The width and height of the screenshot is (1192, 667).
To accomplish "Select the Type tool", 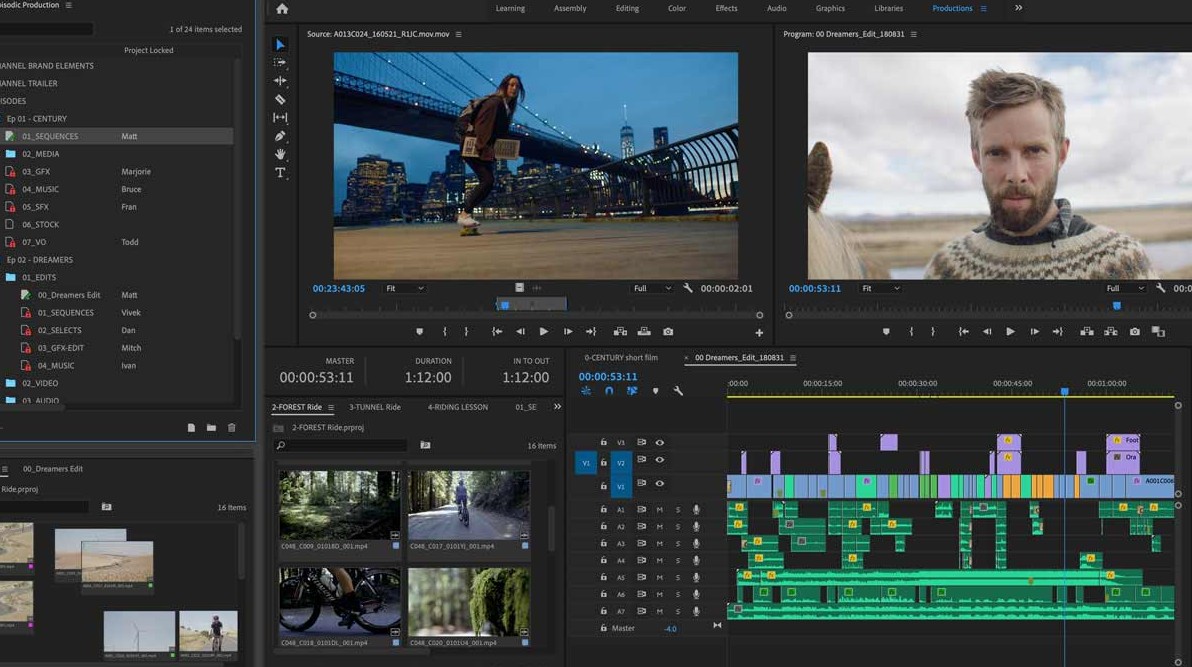I will pos(280,173).
